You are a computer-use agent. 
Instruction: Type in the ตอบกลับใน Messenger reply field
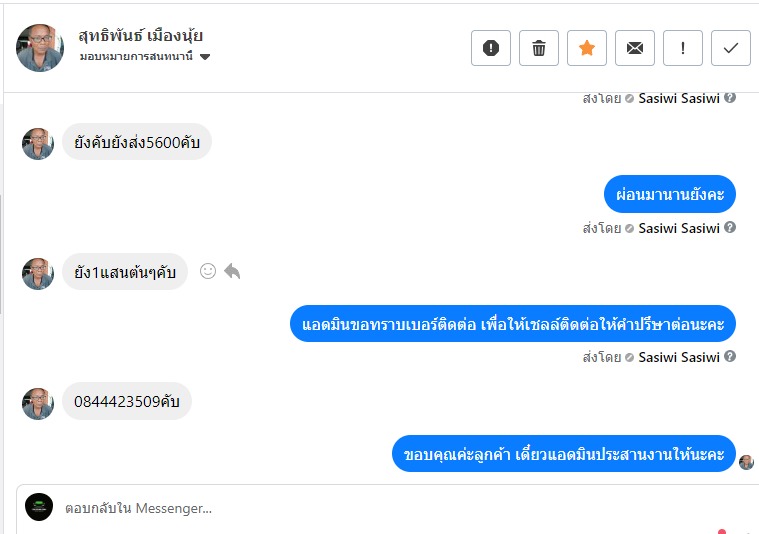tap(380, 508)
